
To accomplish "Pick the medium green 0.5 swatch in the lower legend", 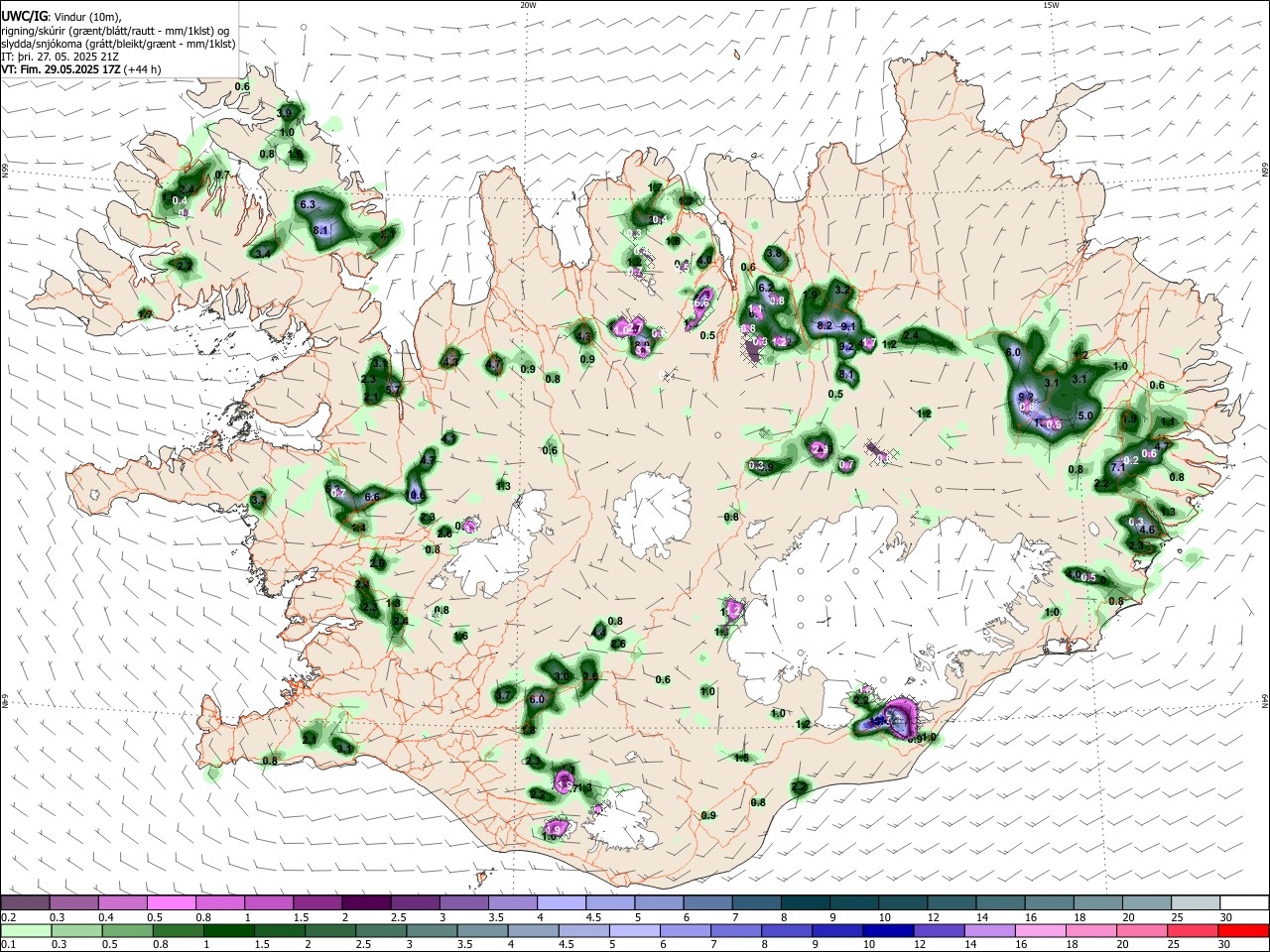I will (128, 930).
